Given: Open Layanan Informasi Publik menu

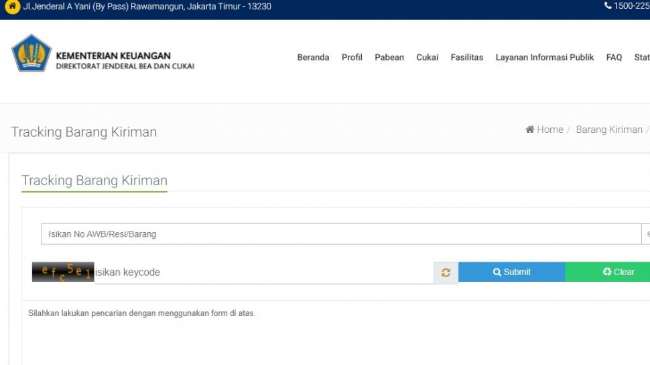Looking at the screenshot, I should click(545, 57).
